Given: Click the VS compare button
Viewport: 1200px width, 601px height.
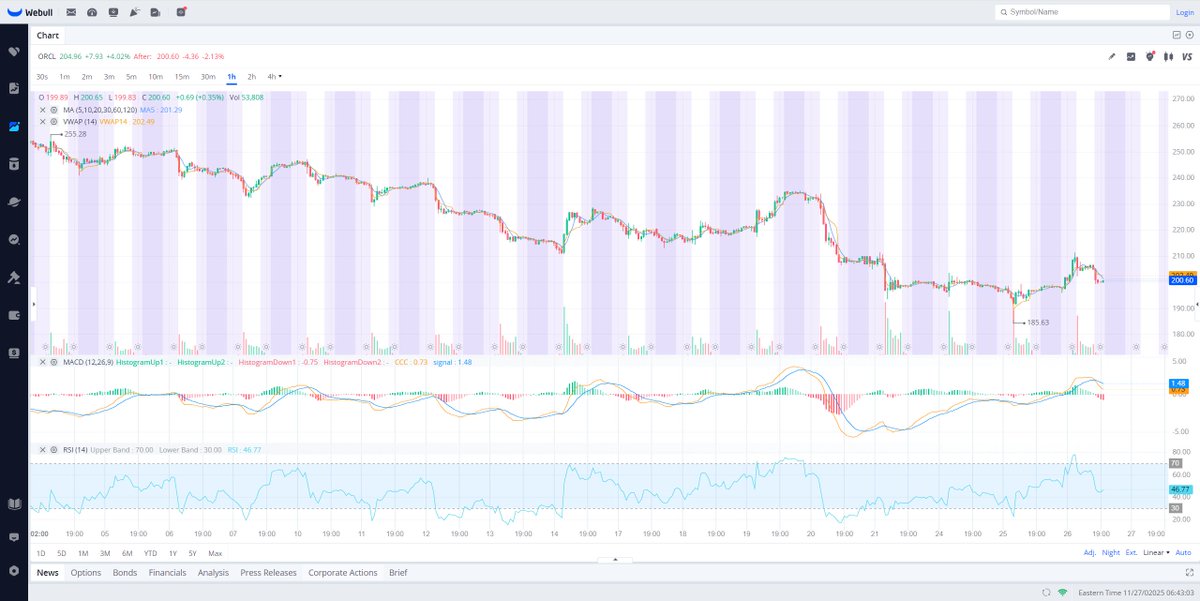Looking at the screenshot, I should (1187, 57).
